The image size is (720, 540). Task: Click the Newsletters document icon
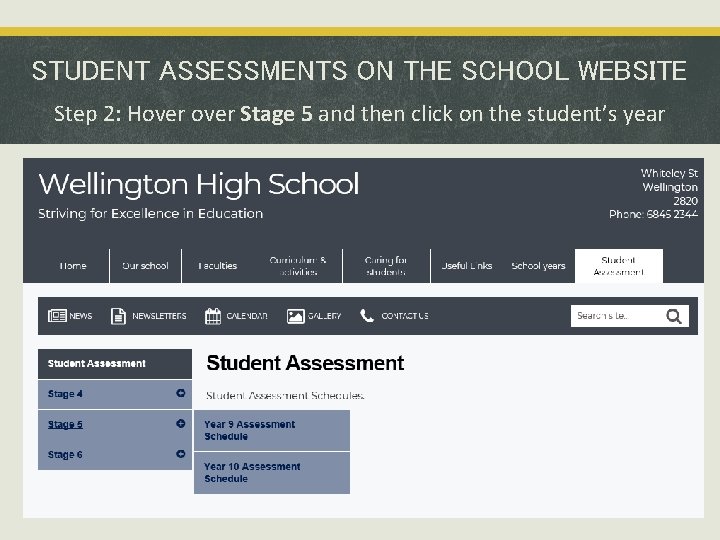(x=118, y=316)
